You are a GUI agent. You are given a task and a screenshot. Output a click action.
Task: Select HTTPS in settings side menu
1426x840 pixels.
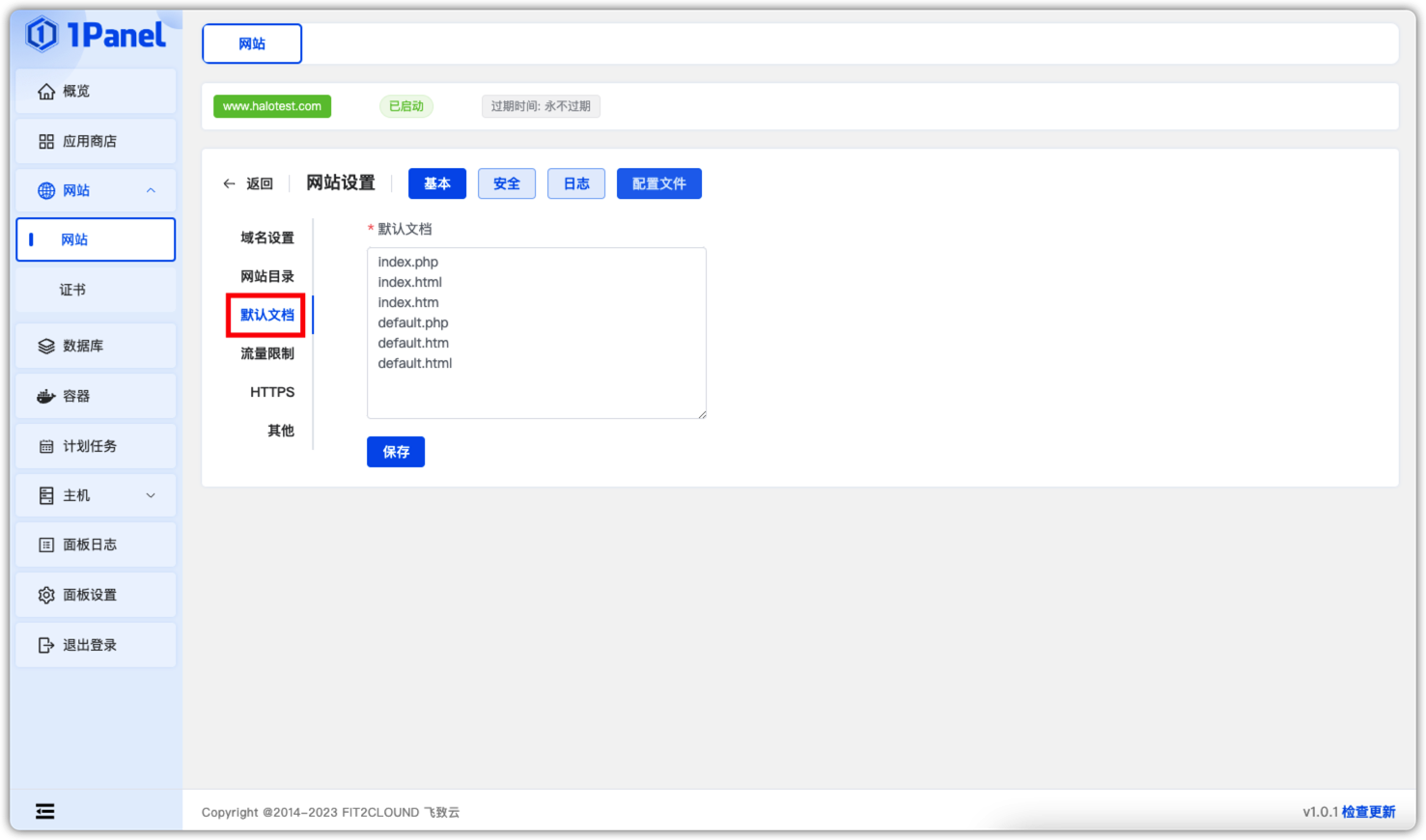pos(272,392)
